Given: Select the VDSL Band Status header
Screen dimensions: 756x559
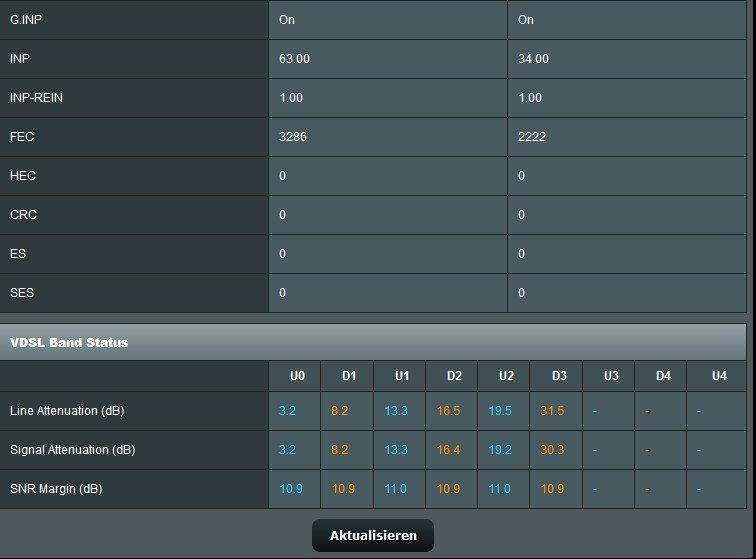Looking at the screenshot, I should pos(69,342).
